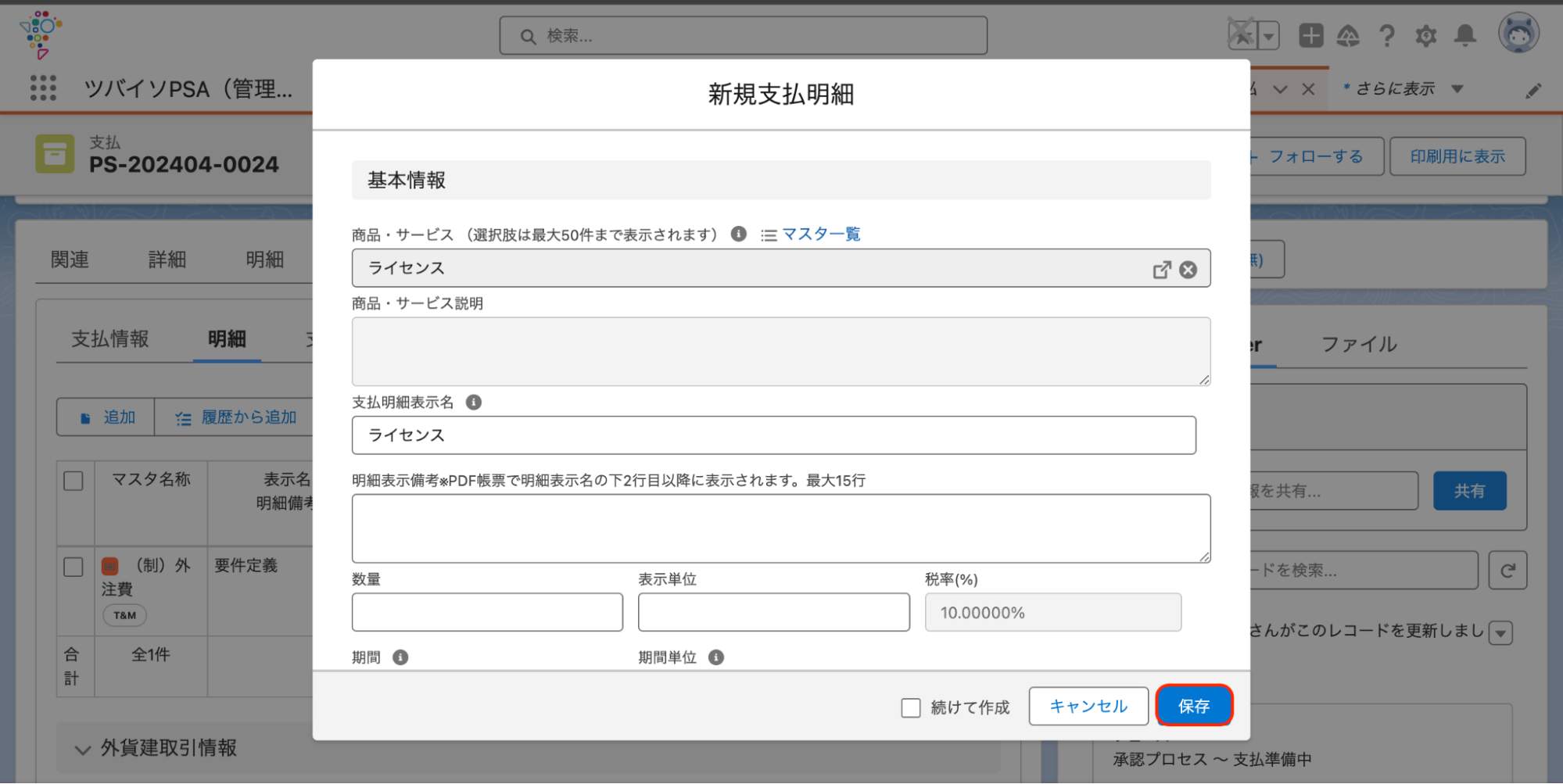Click the info icon next to 期間単位

coord(716,657)
